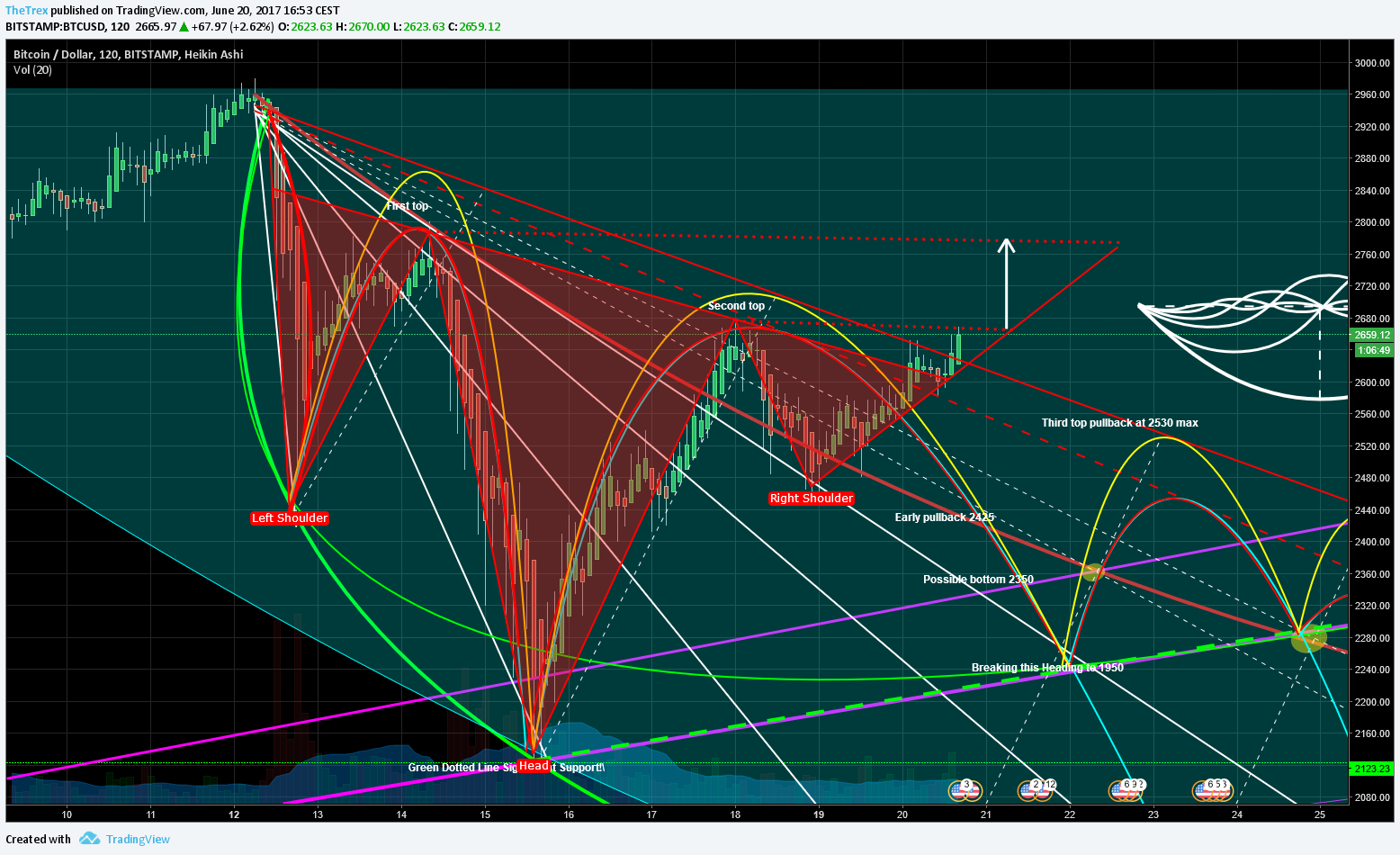Click the date 19 label on the time axis

click(x=819, y=814)
